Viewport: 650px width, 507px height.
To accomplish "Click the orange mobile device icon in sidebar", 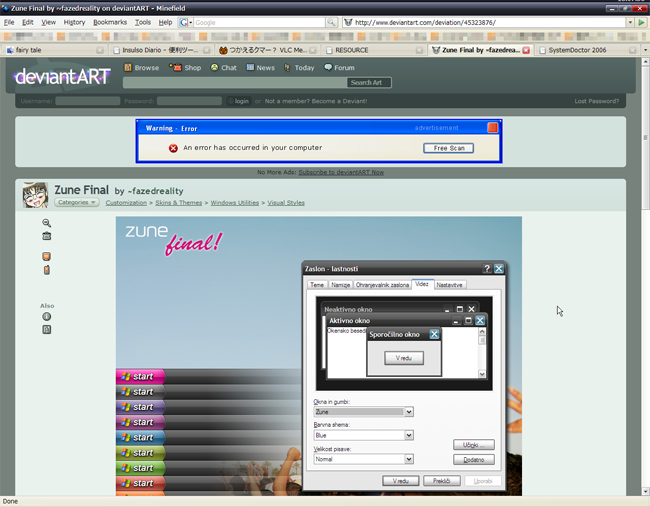I will [46, 270].
